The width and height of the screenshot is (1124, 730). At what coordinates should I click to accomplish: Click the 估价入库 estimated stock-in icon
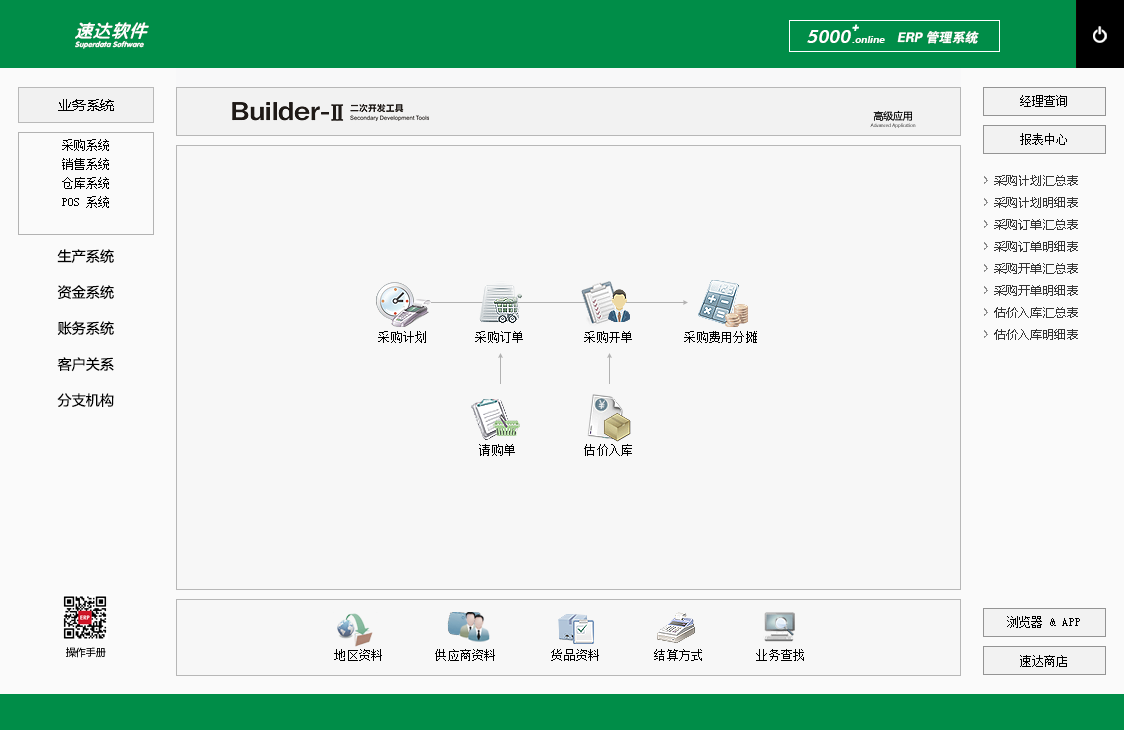pos(608,419)
